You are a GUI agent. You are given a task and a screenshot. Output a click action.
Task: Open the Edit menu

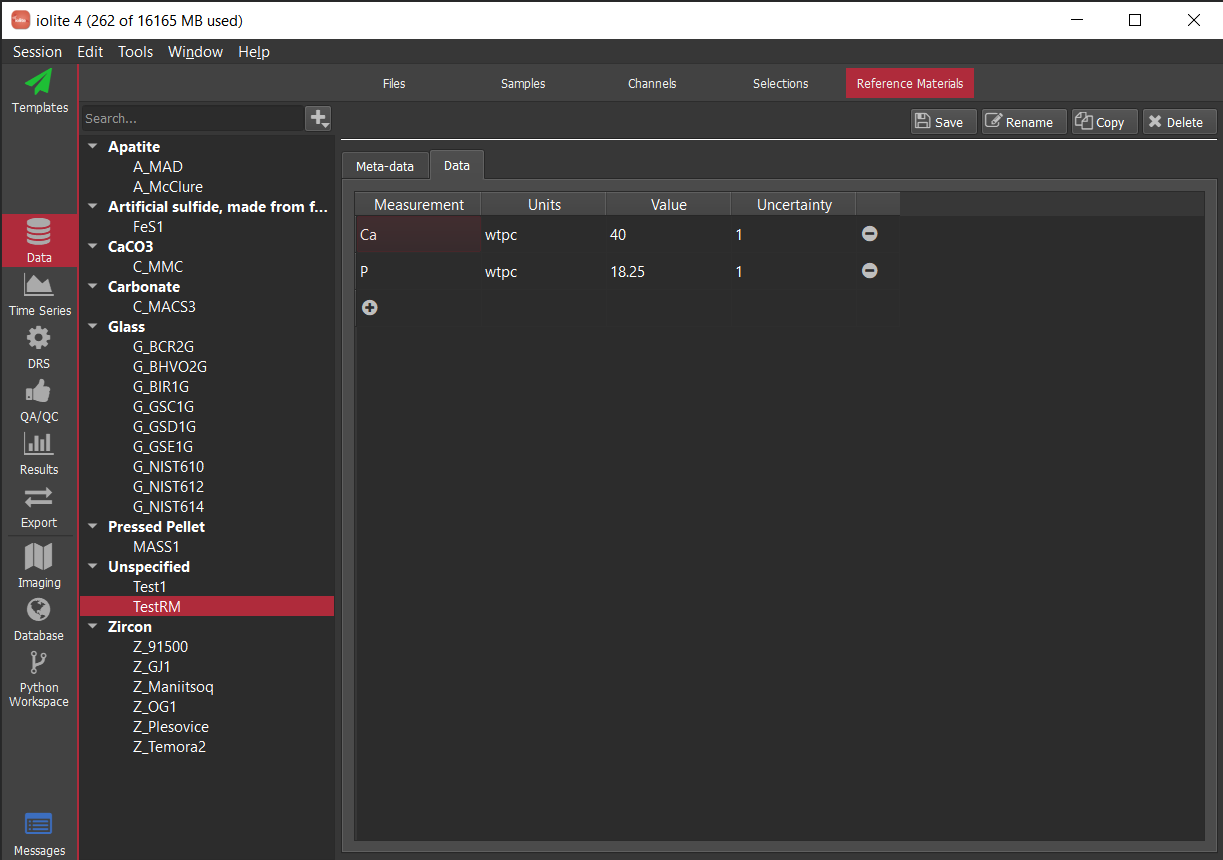click(90, 52)
